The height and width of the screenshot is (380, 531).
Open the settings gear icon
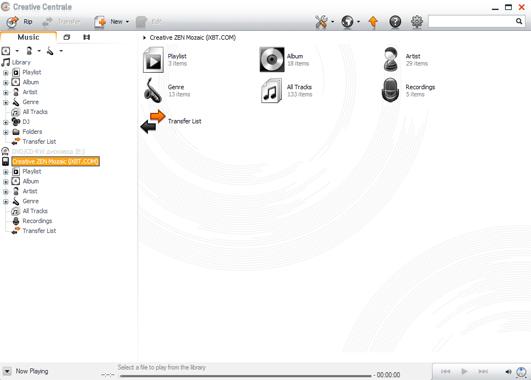pos(417,22)
